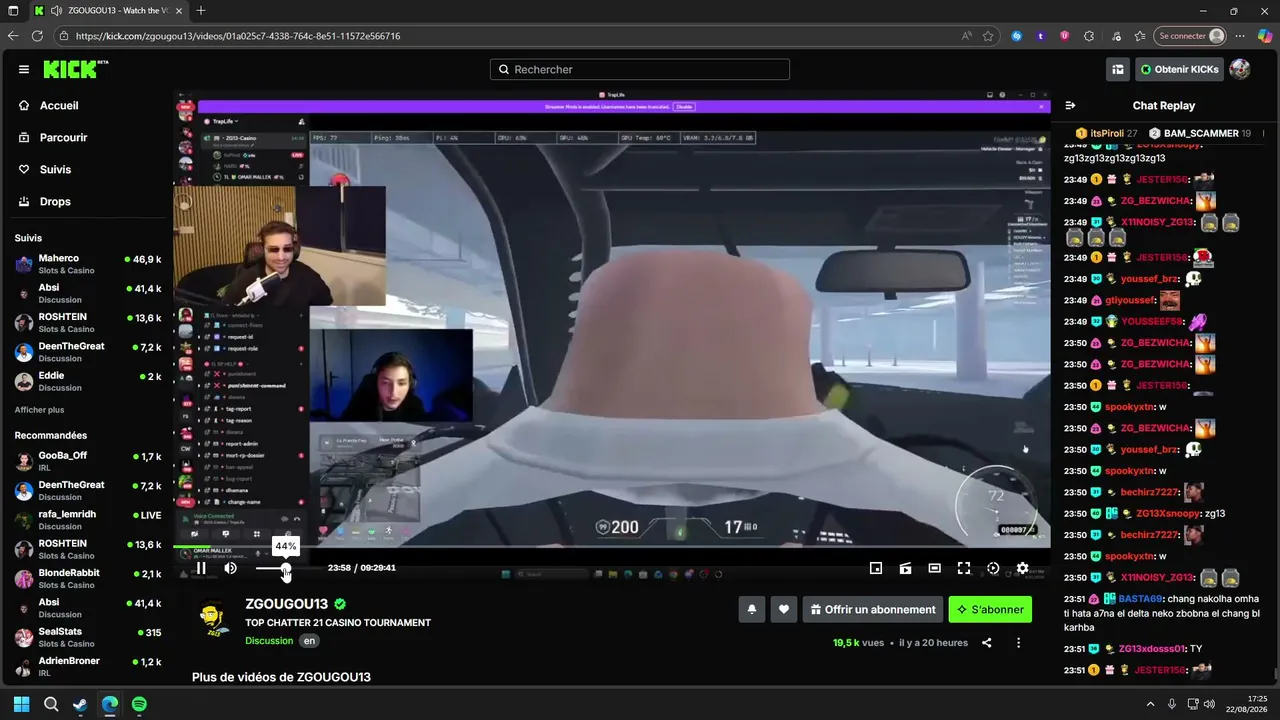Open Suivis in the sidebar

pyautogui.click(x=55, y=169)
